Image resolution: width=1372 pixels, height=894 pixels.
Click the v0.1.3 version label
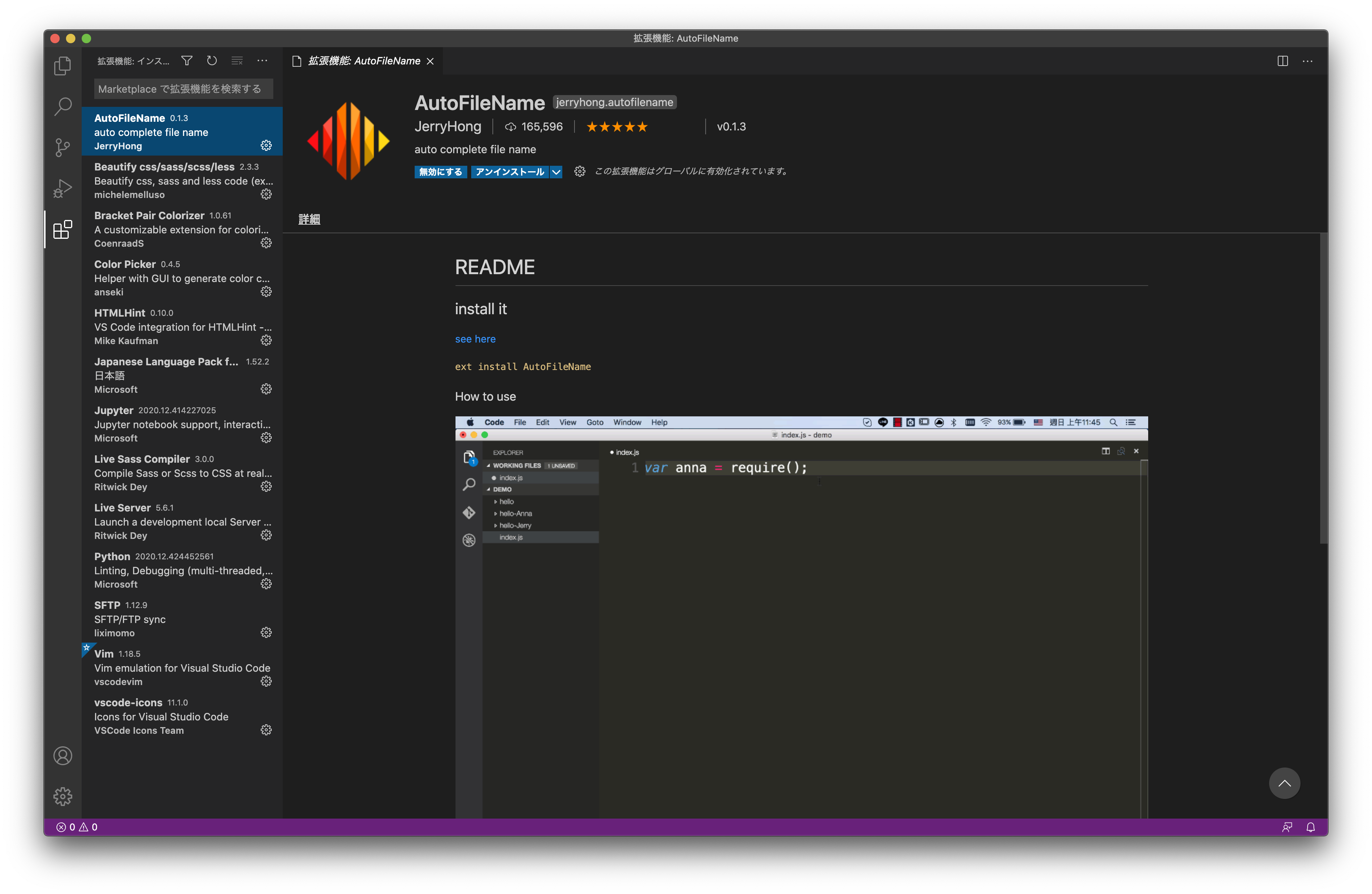(x=732, y=126)
